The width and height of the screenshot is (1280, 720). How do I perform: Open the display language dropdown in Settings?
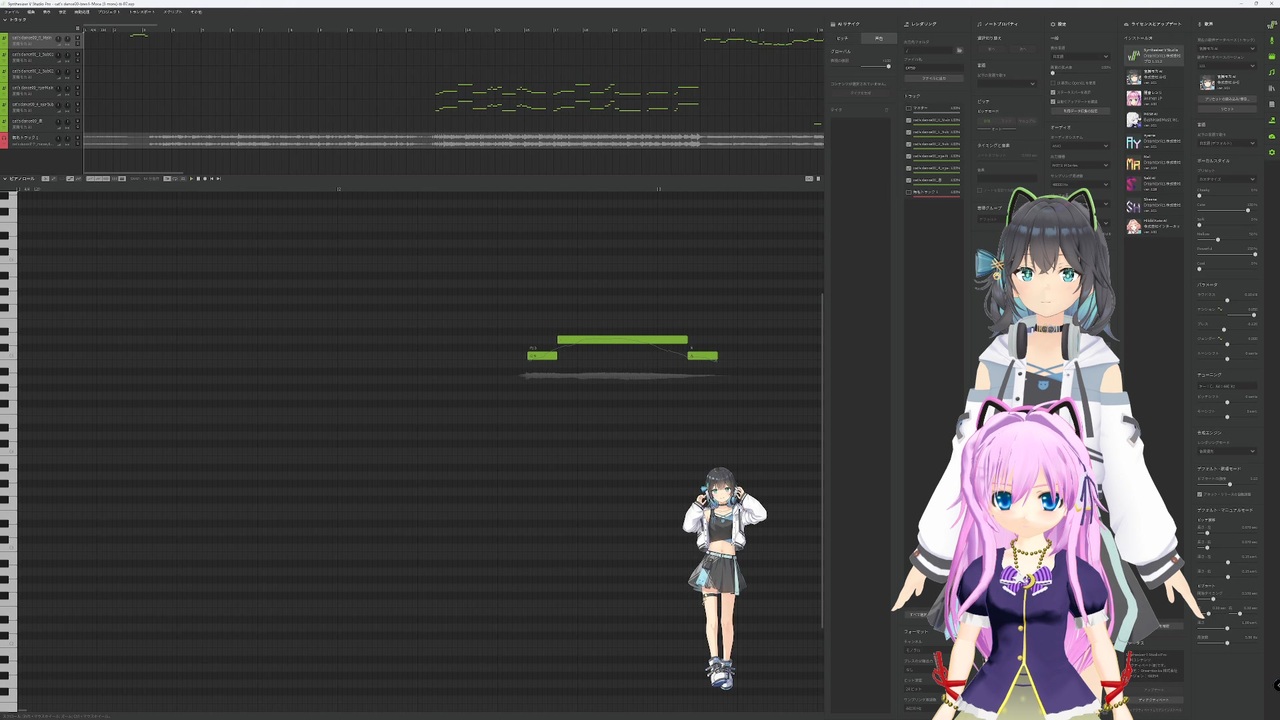[x=1080, y=56]
